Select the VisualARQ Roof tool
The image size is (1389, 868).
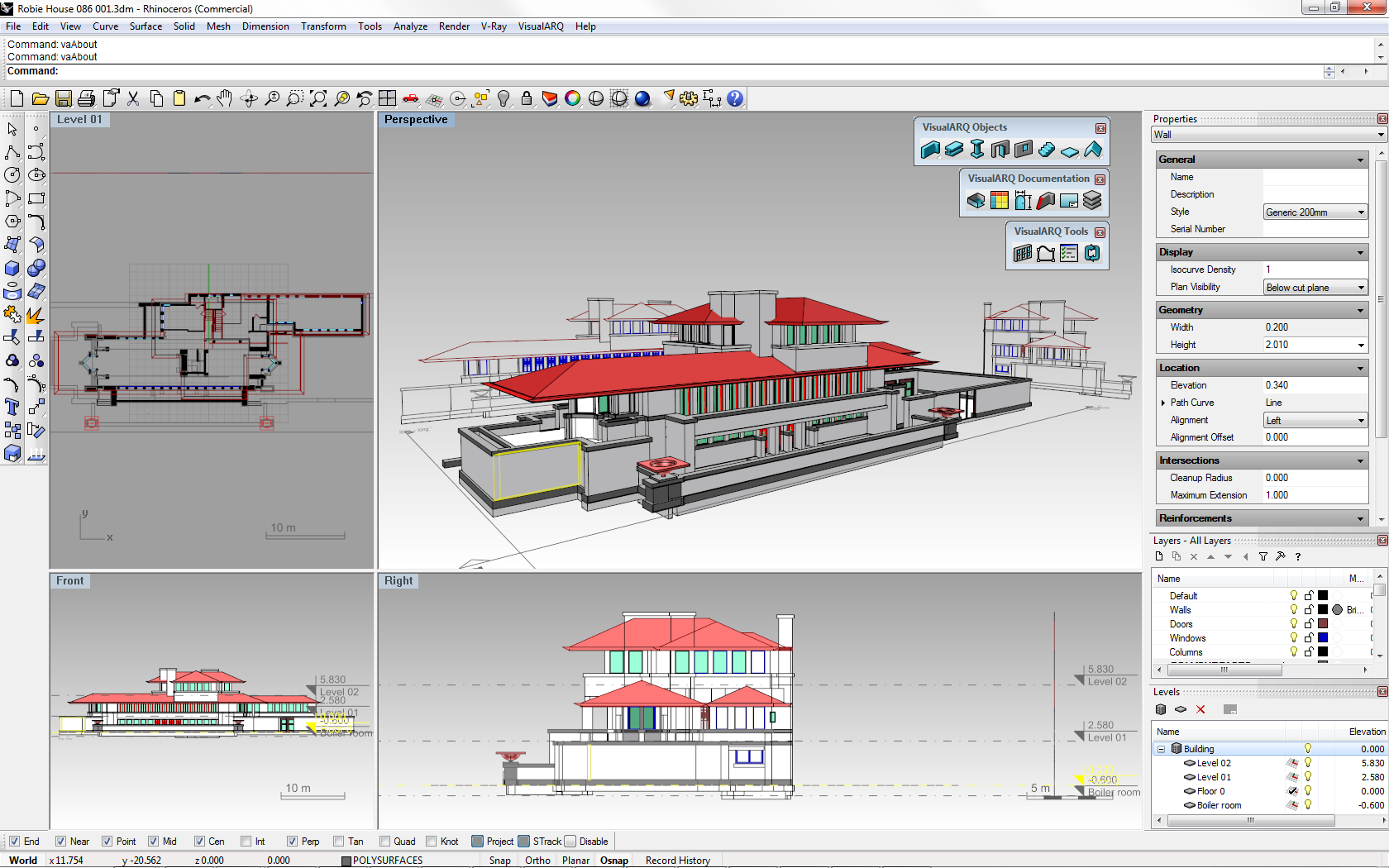(1093, 150)
